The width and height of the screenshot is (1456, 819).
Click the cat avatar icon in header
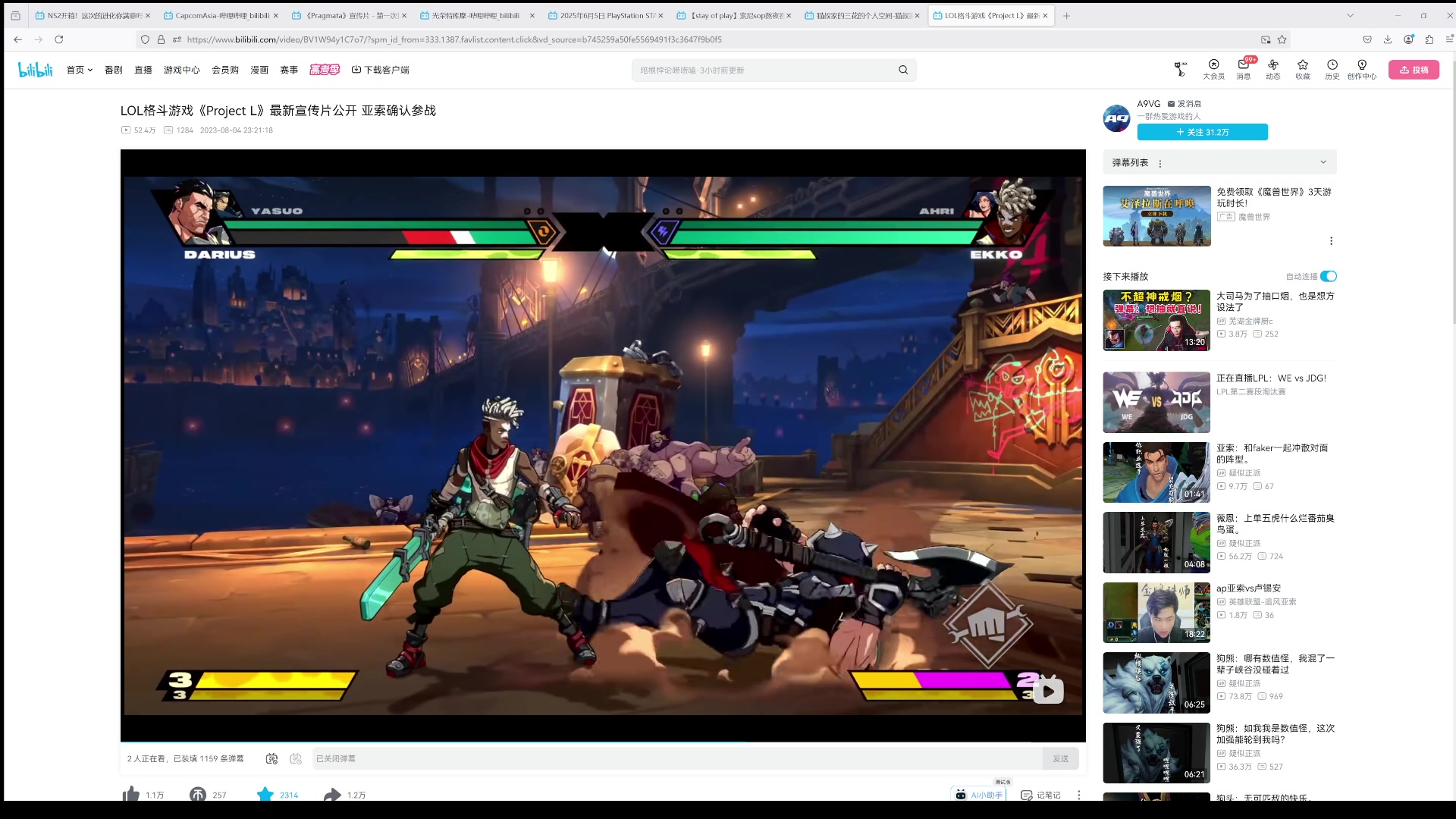[1180, 69]
